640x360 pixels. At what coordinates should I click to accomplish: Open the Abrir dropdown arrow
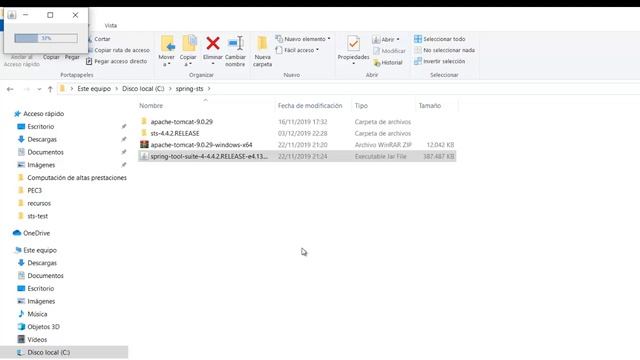(398, 40)
